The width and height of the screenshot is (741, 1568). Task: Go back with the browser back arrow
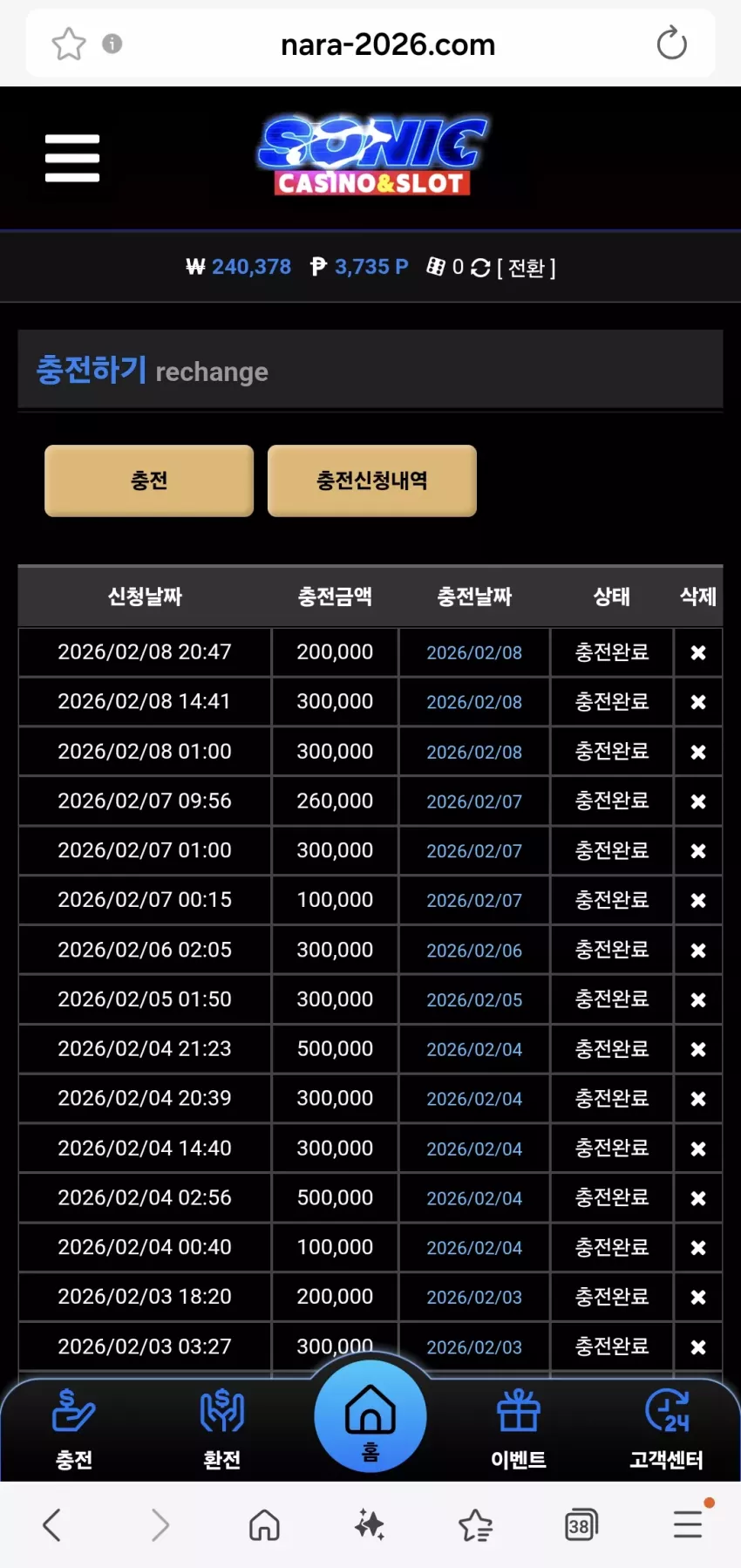[51, 1525]
